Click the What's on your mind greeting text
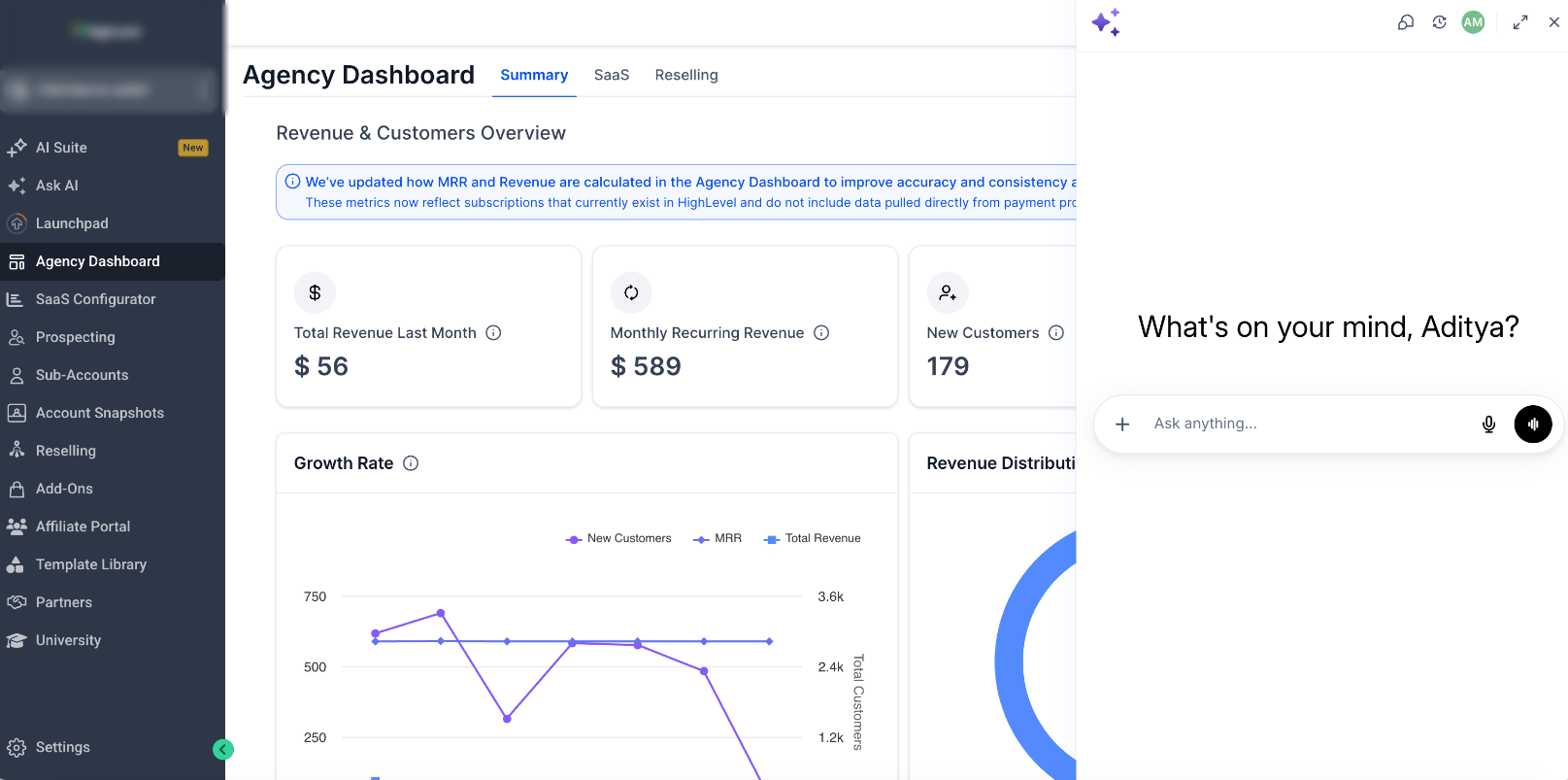 tap(1328, 327)
